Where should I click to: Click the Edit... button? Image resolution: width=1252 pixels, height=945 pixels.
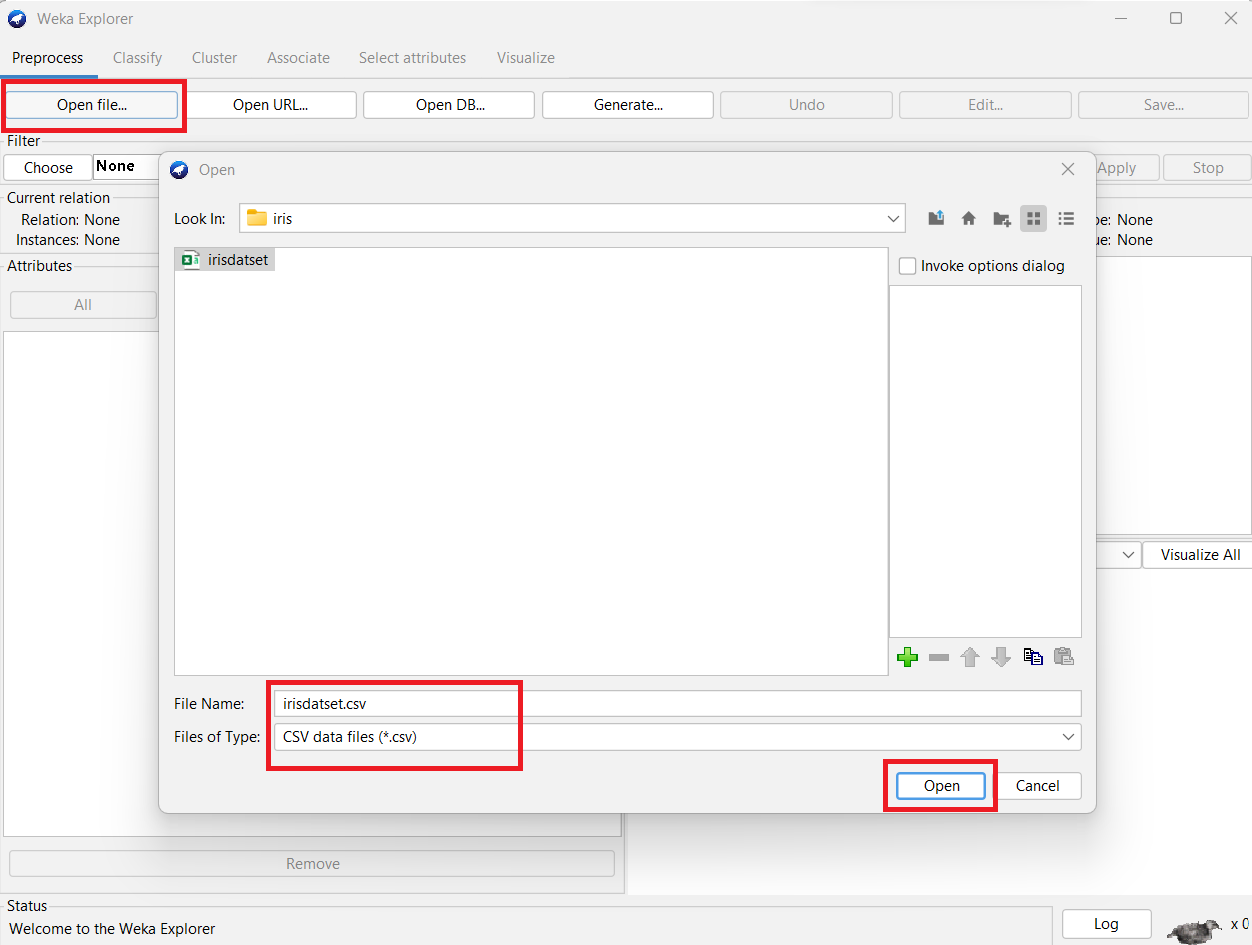[x=985, y=105]
